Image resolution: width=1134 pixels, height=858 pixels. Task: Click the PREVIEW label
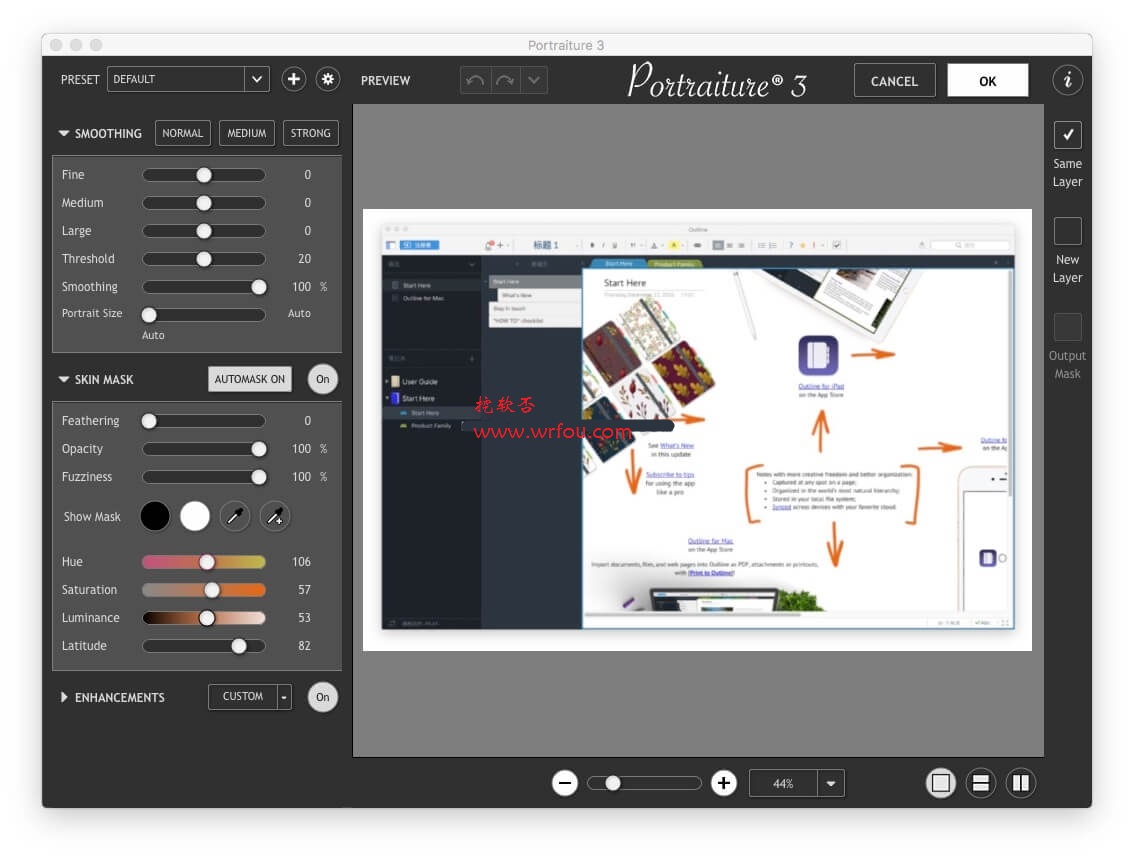[x=385, y=80]
